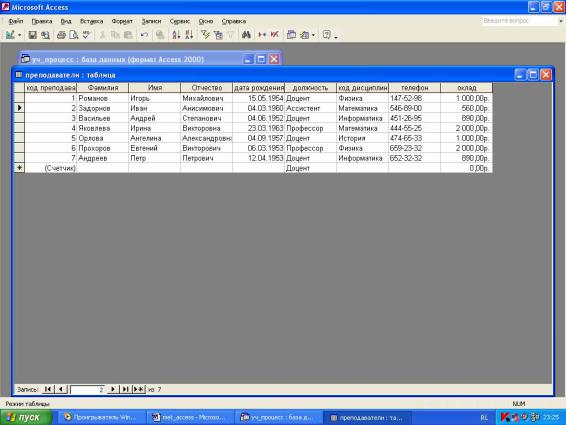Switch to design View via toolbar icon
This screenshot has width=566, height=425.
click(x=10, y=35)
